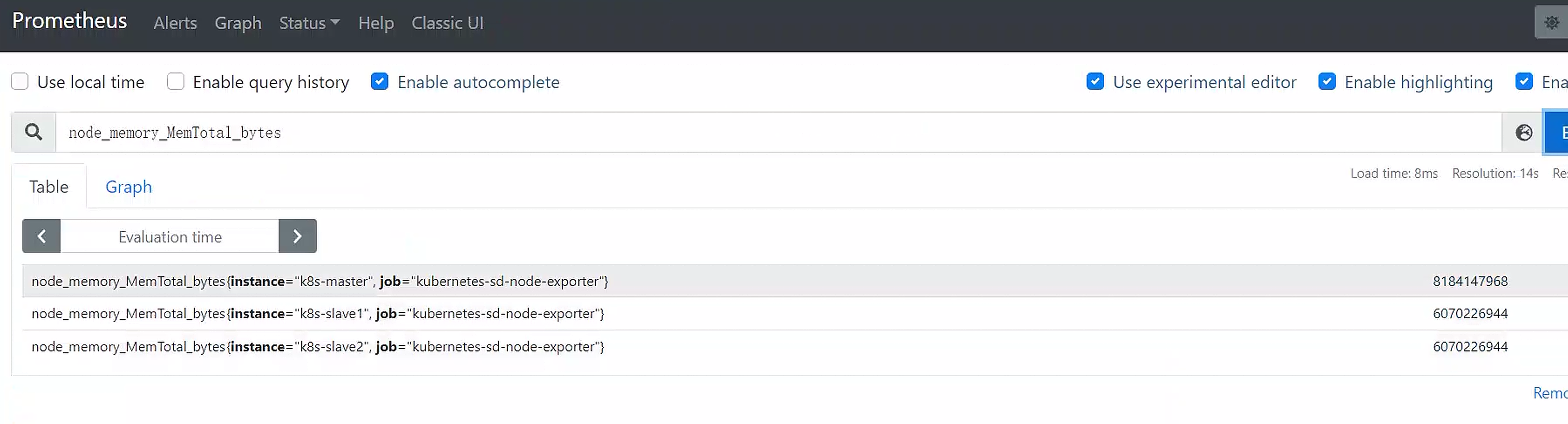Turn off Enable highlighting checkbox
The width and height of the screenshot is (1568, 424).
tap(1327, 81)
